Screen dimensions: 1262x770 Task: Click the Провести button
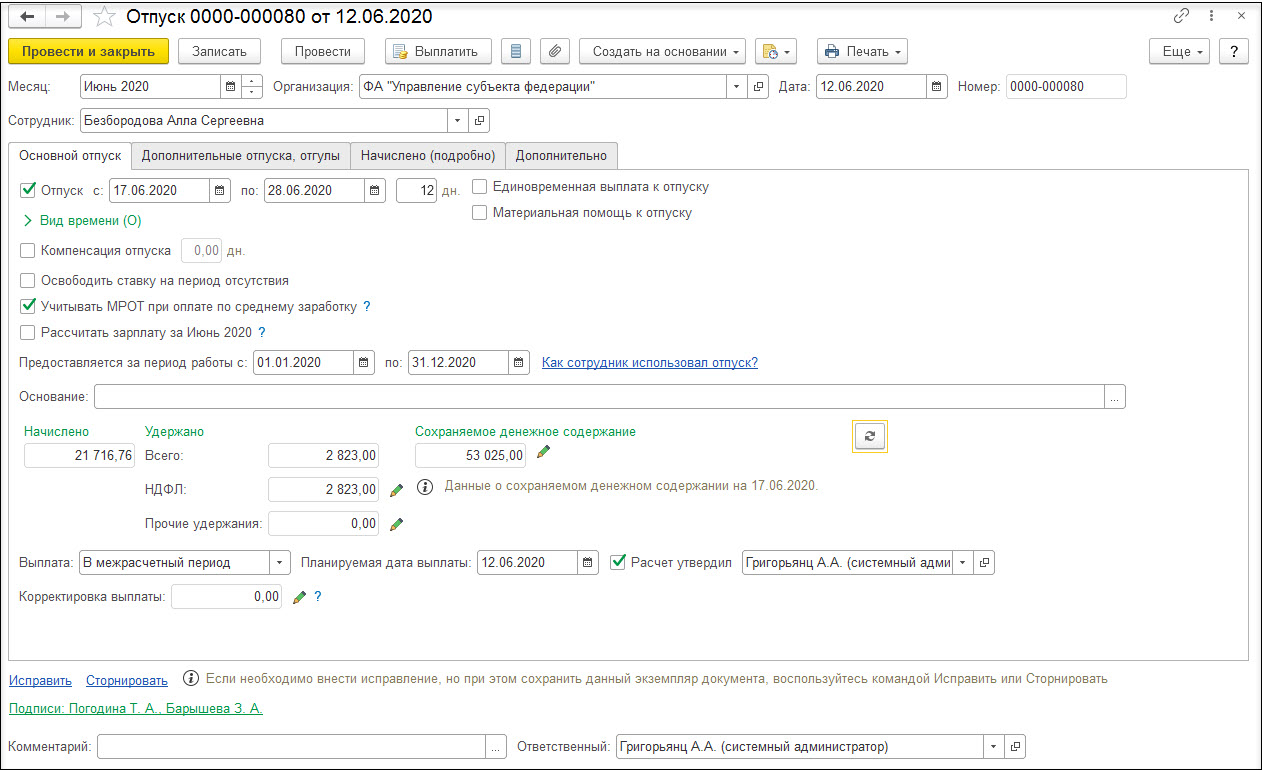click(x=323, y=51)
